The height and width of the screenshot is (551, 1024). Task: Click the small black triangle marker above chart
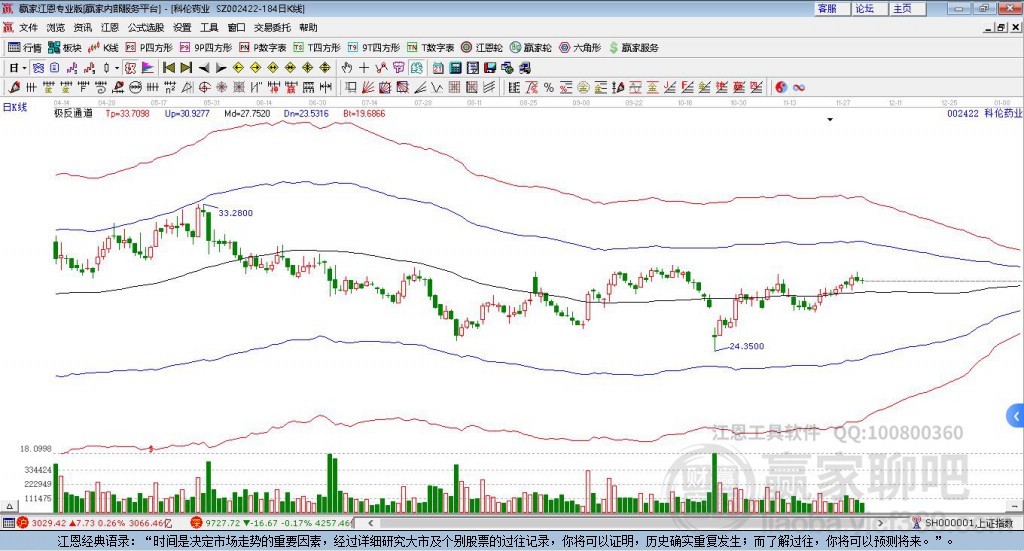click(830, 119)
